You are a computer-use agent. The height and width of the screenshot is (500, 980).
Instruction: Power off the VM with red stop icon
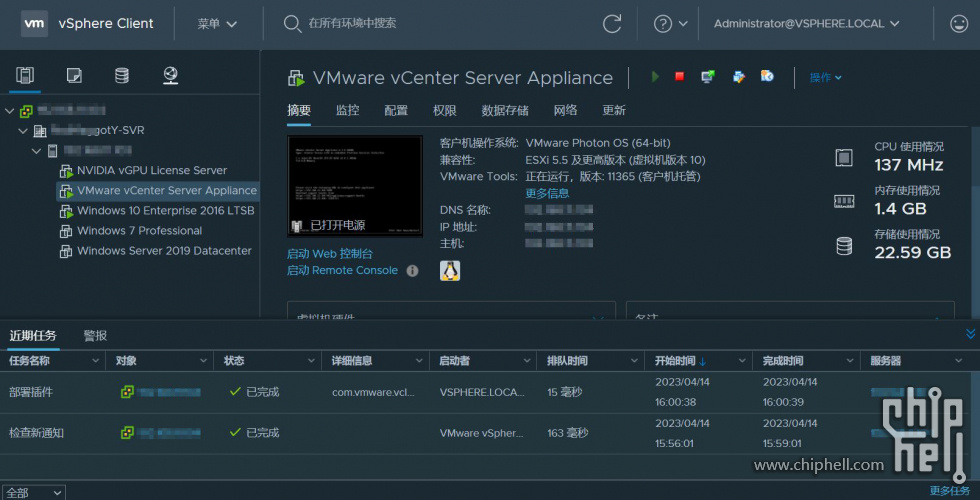[679, 76]
